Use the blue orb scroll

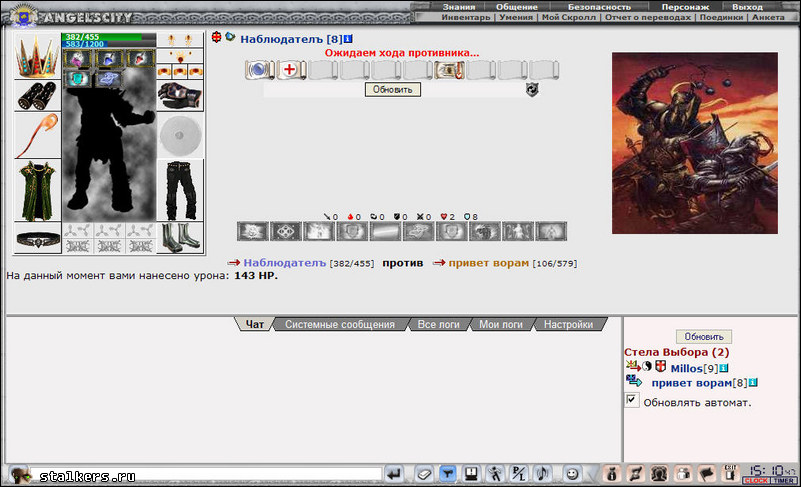pyautogui.click(x=260, y=69)
